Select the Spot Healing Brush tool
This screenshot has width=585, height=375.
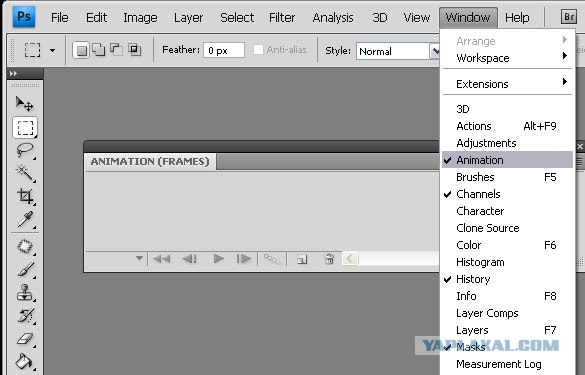click(25, 247)
